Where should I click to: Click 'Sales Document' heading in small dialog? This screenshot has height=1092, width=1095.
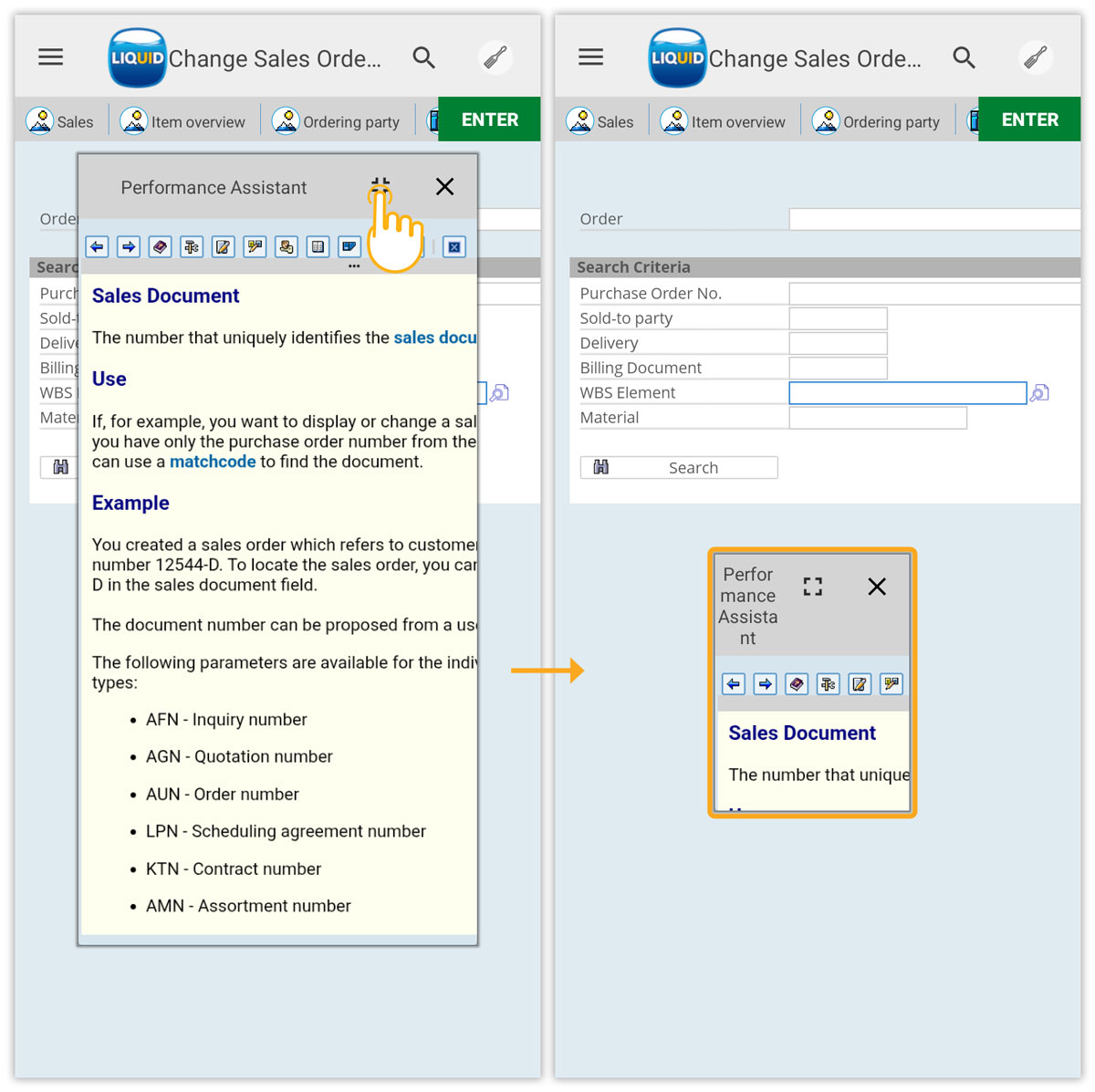point(802,733)
